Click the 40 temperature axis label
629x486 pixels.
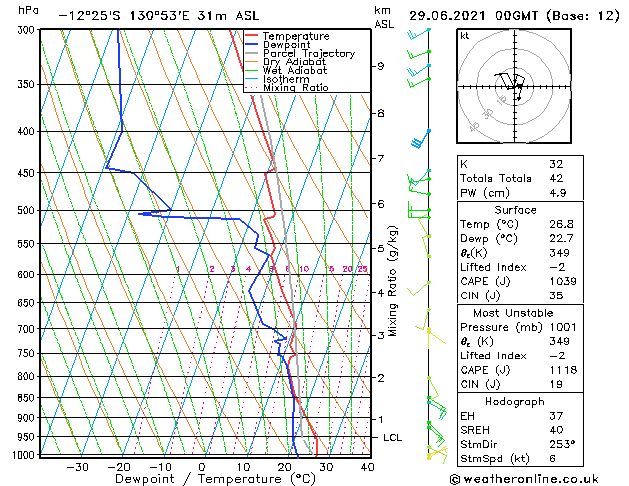[x=367, y=467]
